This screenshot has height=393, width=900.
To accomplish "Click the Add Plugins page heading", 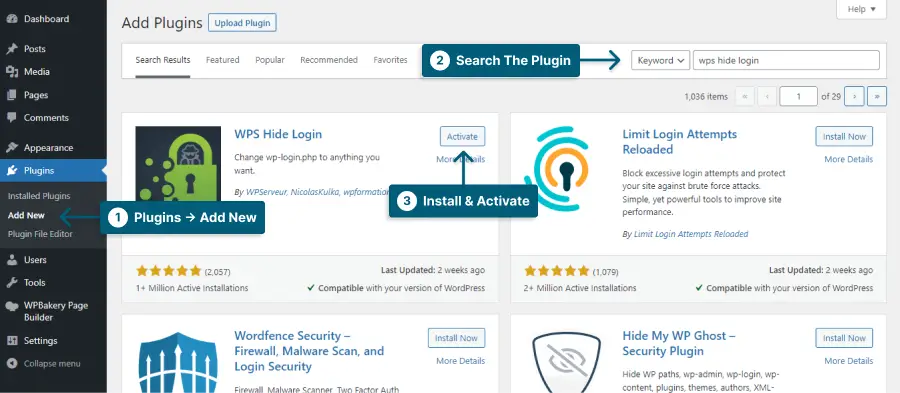I will (x=162, y=23).
